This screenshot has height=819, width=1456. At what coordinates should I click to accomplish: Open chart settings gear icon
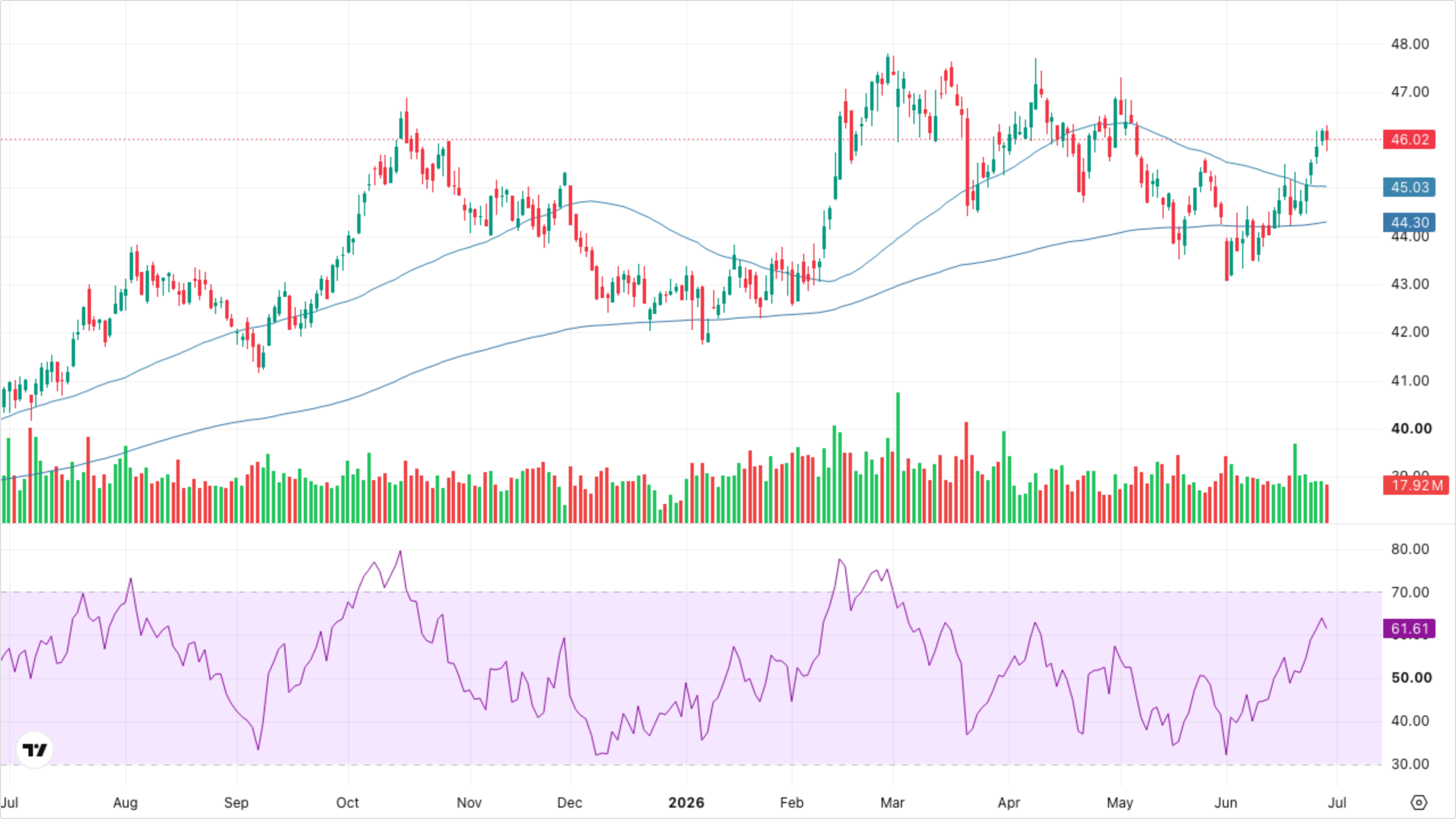coord(1419,803)
